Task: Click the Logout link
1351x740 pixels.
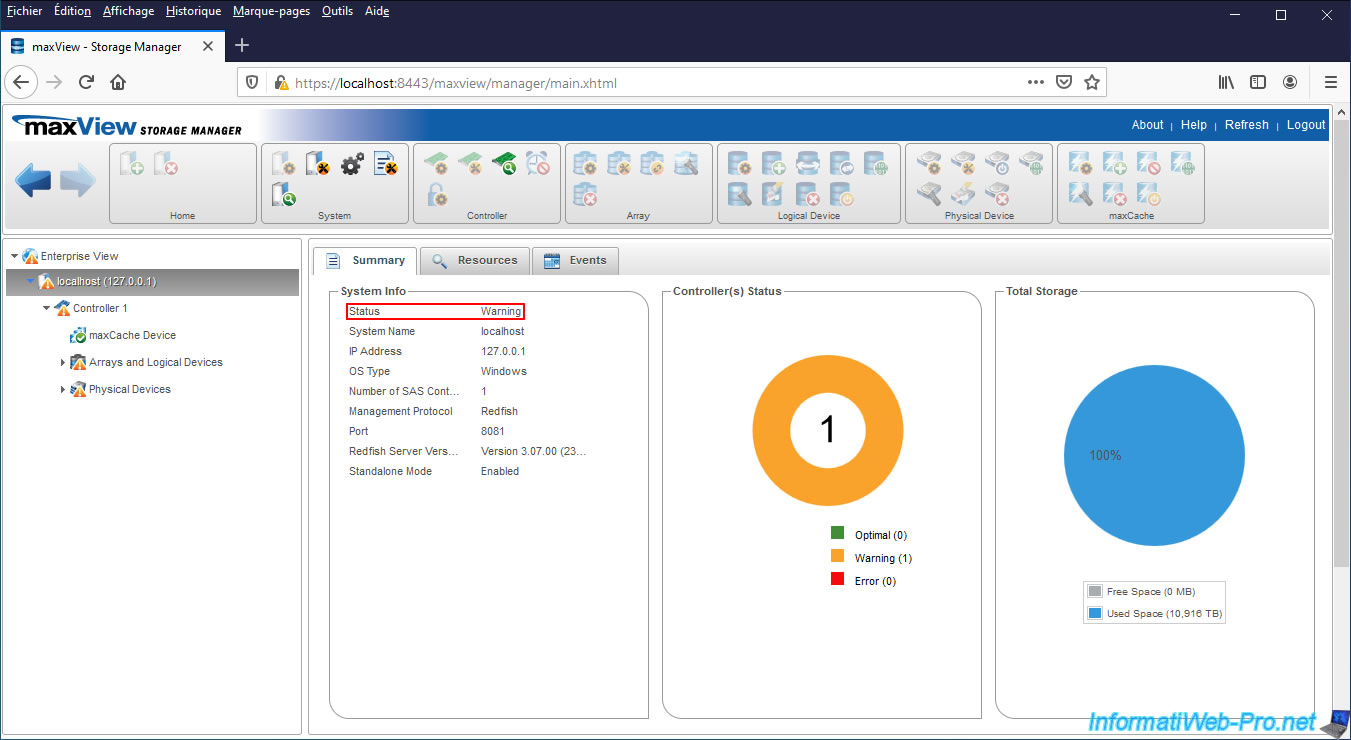Action: pyautogui.click(x=1305, y=125)
